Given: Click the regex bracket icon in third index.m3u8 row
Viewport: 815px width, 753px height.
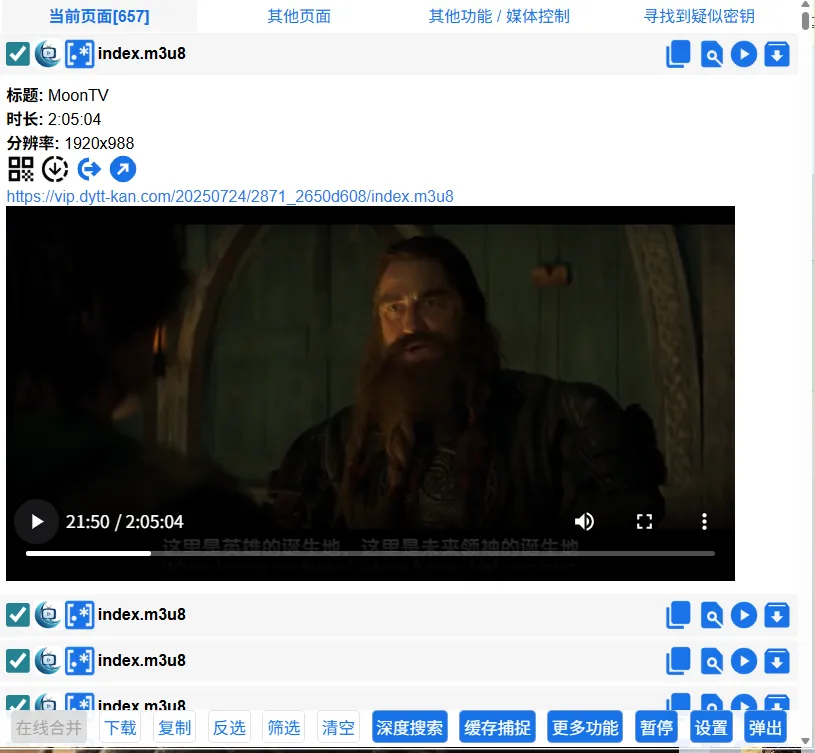Looking at the screenshot, I should 80,660.
